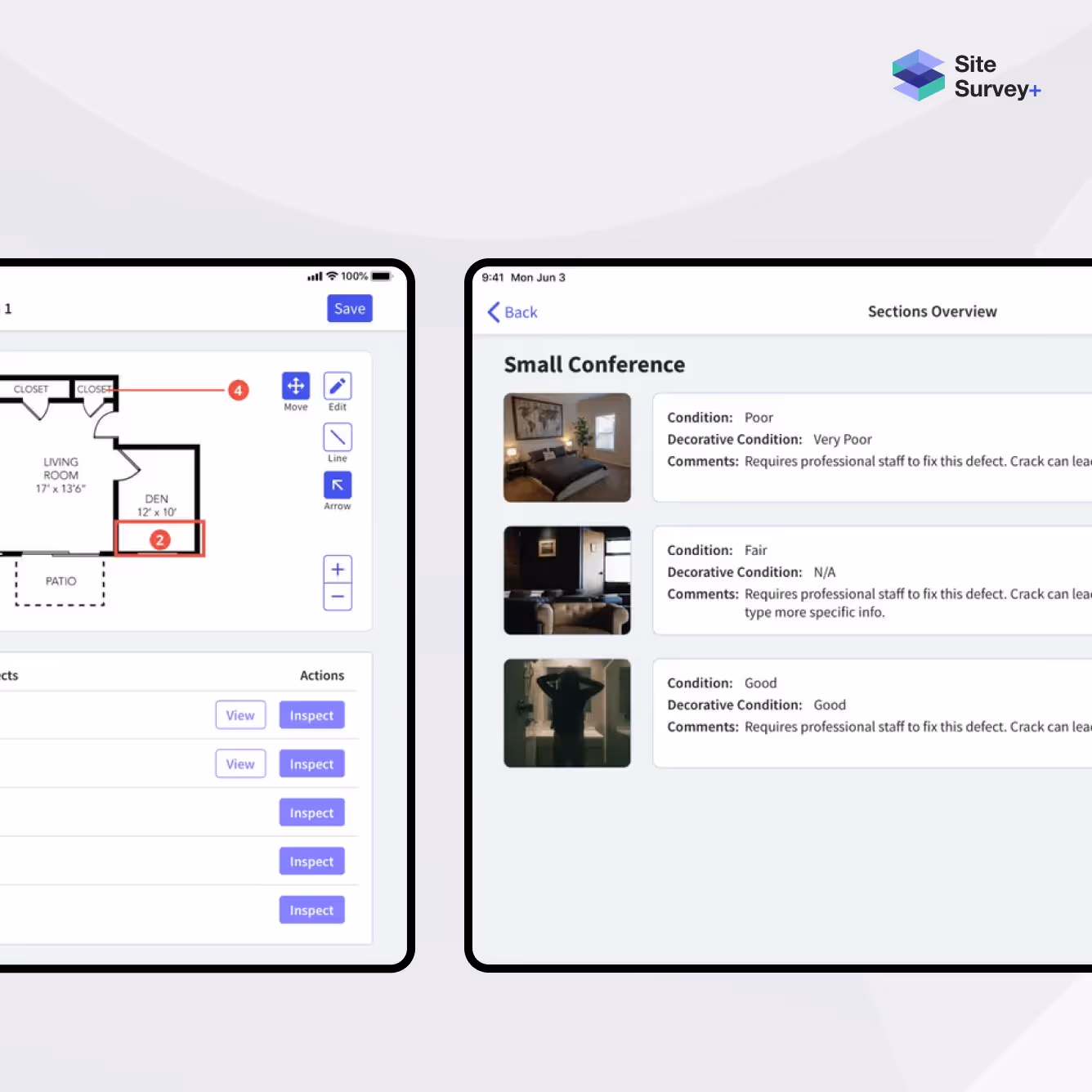Click the cellular signal bars icon
The image size is (1092, 1092).
tap(315, 277)
